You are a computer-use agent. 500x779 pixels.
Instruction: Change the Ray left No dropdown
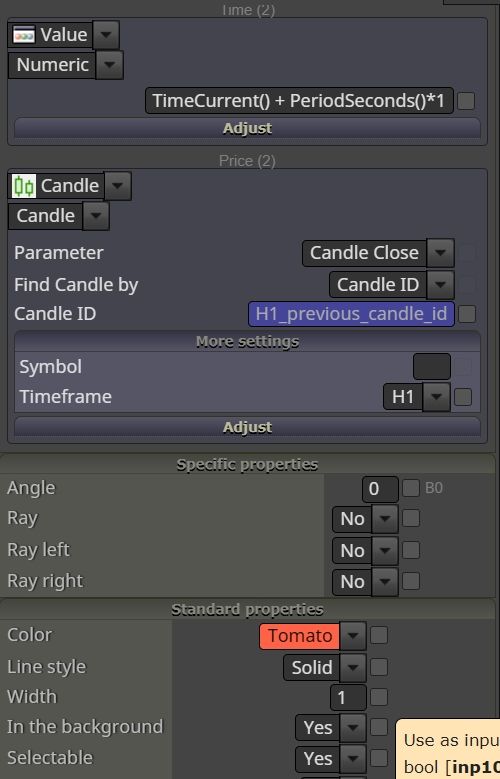click(x=385, y=550)
